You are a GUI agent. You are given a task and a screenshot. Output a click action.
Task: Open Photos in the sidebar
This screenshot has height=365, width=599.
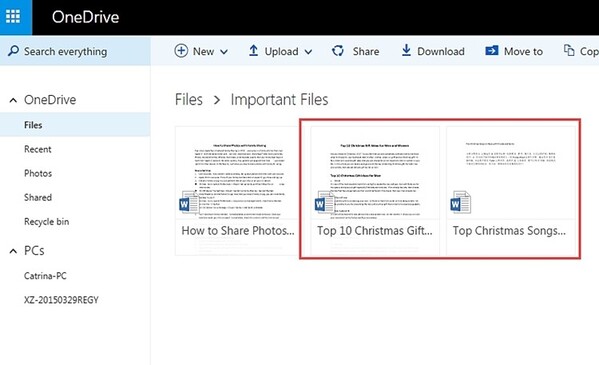point(38,173)
